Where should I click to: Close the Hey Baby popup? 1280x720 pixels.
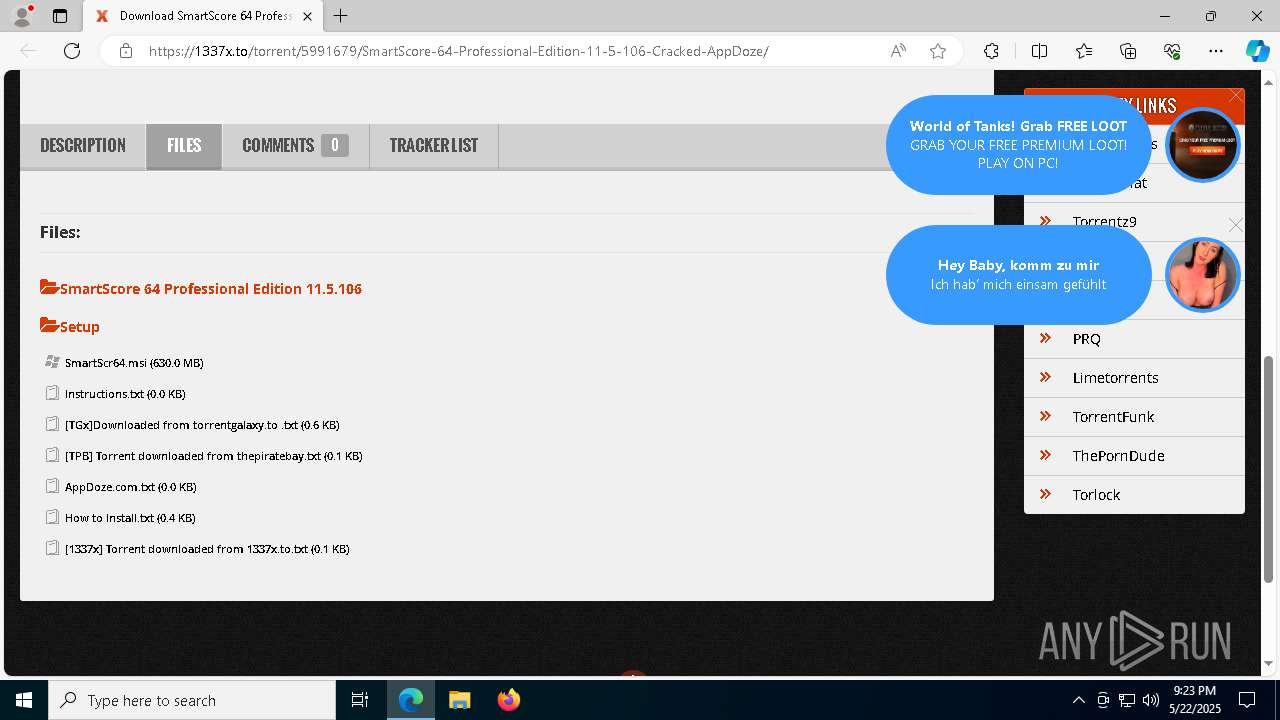[1236, 226]
